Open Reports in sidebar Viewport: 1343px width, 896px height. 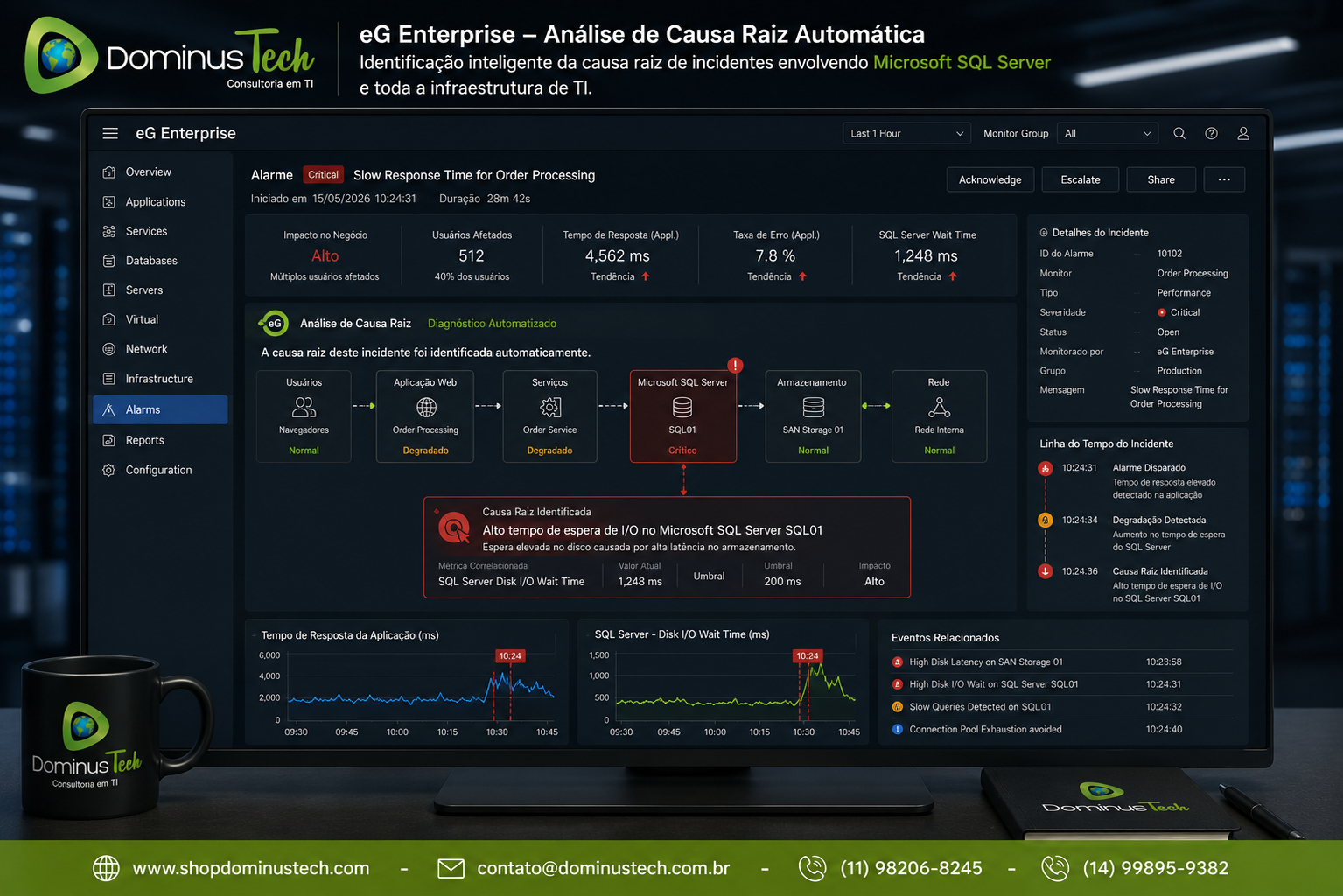pyautogui.click(x=160, y=440)
